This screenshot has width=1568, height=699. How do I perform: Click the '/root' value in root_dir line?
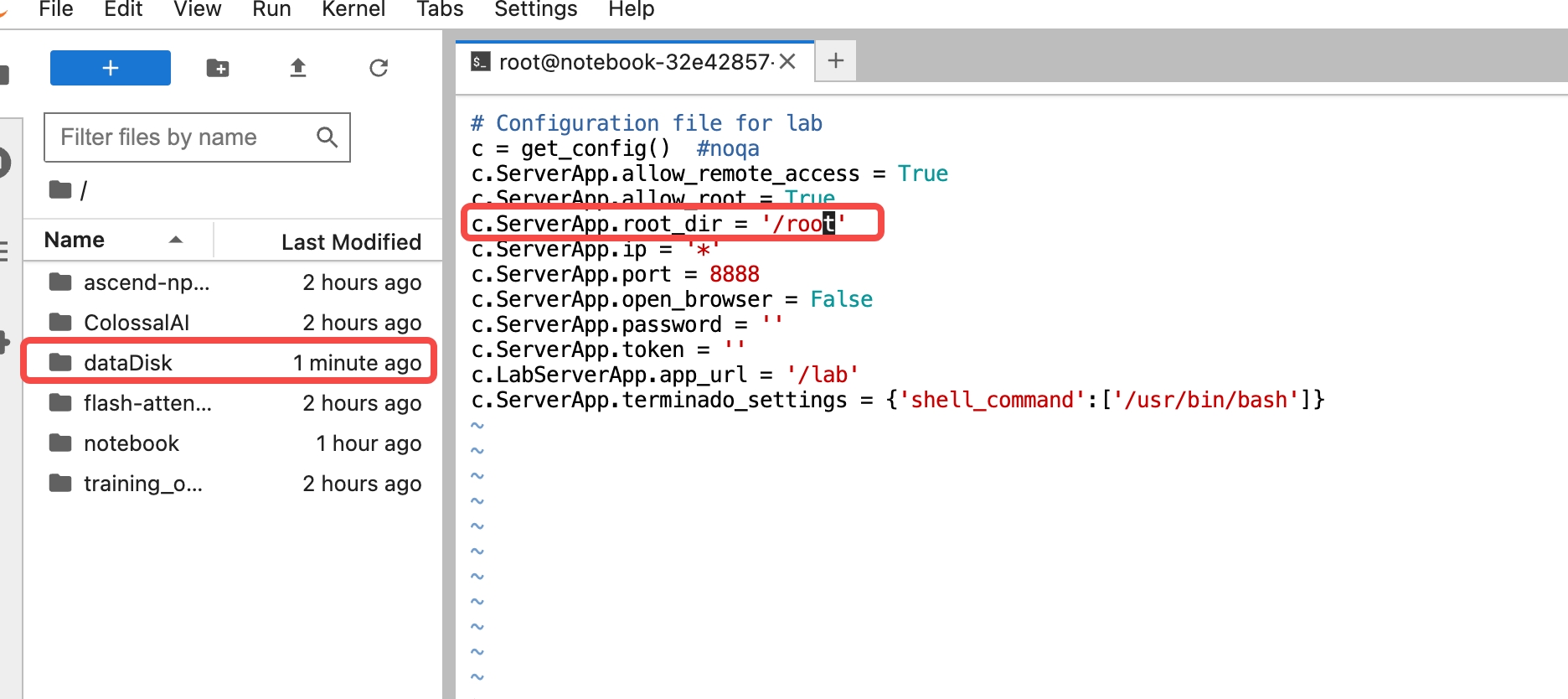click(804, 224)
